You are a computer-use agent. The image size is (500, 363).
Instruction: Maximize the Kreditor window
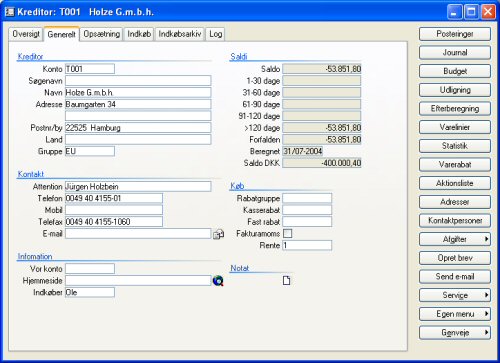[471, 12]
